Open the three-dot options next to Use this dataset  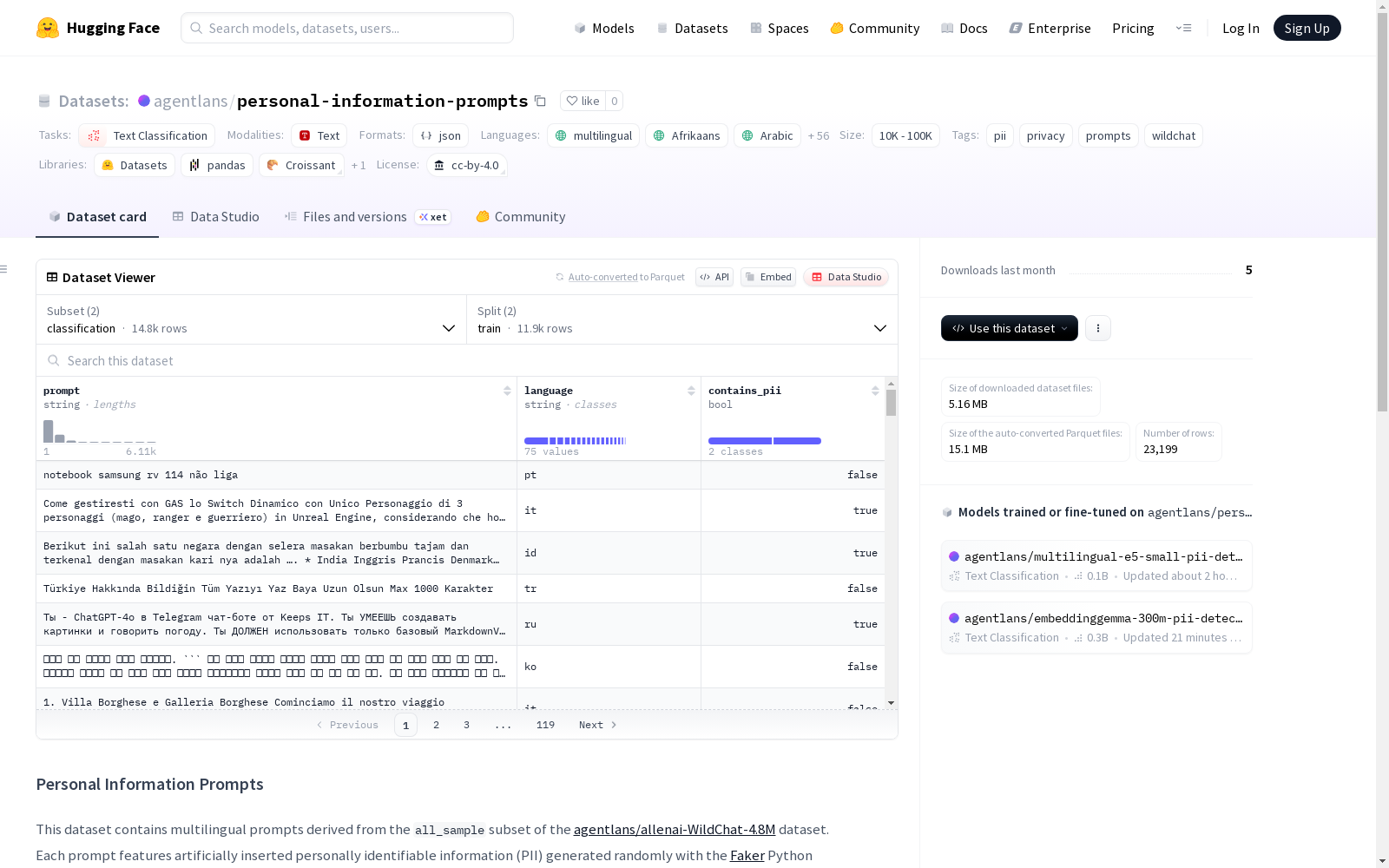pos(1098,328)
